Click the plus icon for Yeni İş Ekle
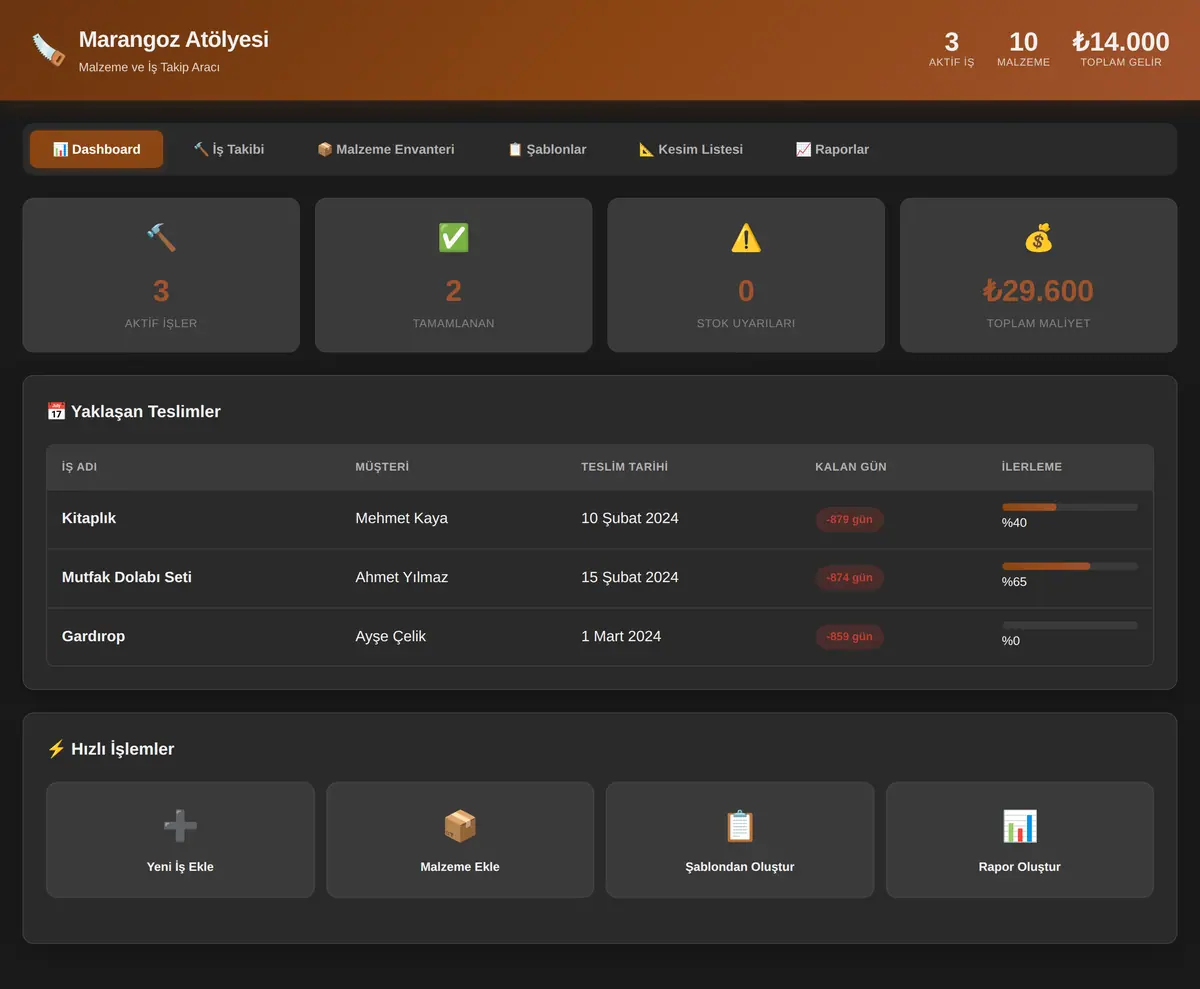Image resolution: width=1200 pixels, height=989 pixels. pos(180,826)
